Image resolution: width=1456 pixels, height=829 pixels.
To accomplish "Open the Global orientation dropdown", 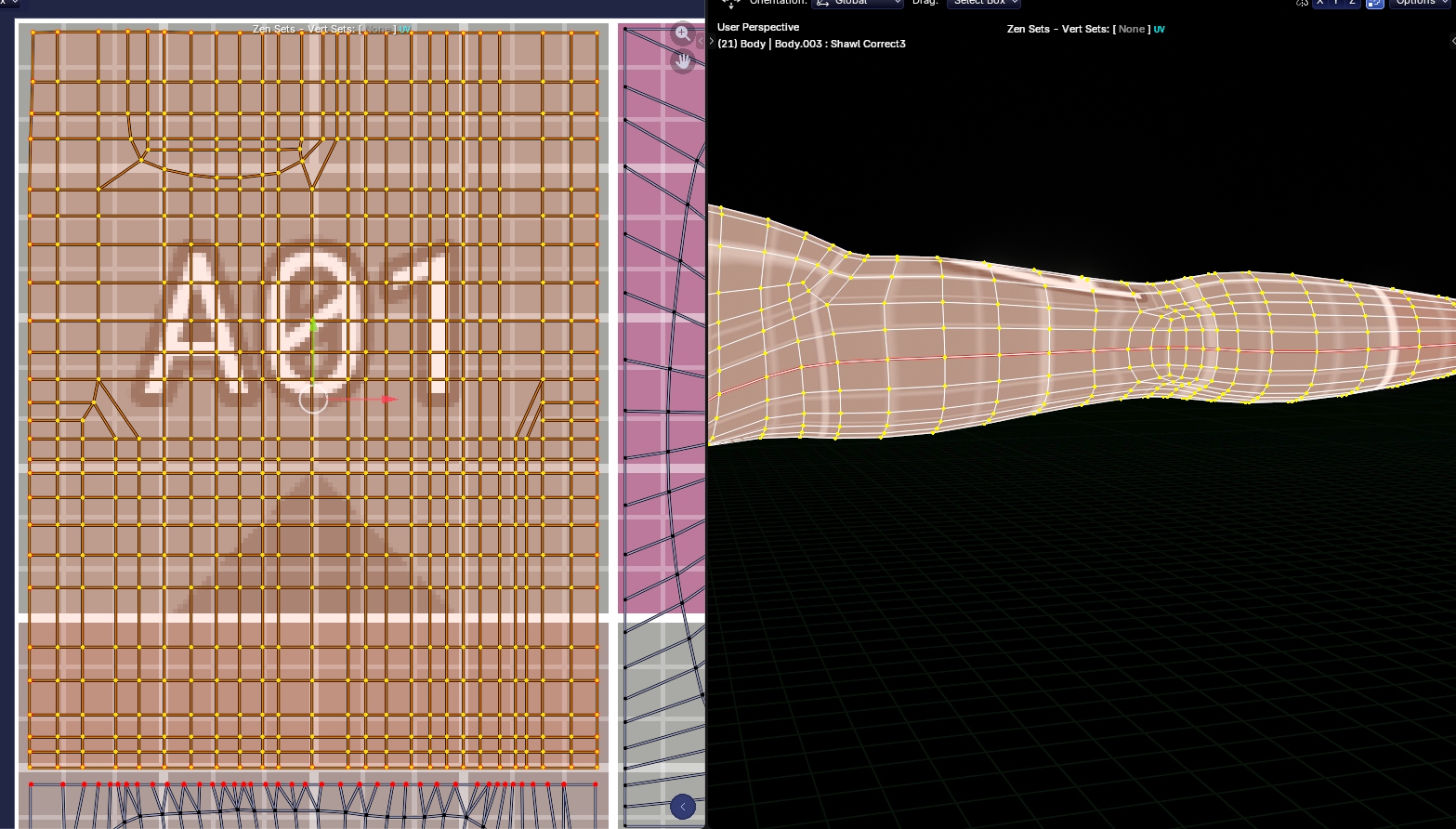I will (x=857, y=3).
